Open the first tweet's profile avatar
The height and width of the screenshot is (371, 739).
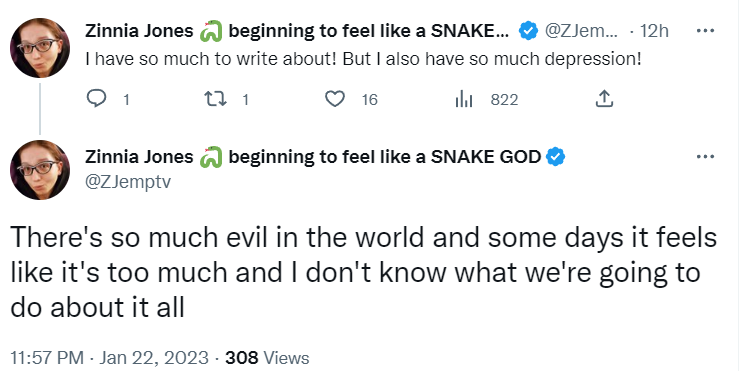coord(40,48)
